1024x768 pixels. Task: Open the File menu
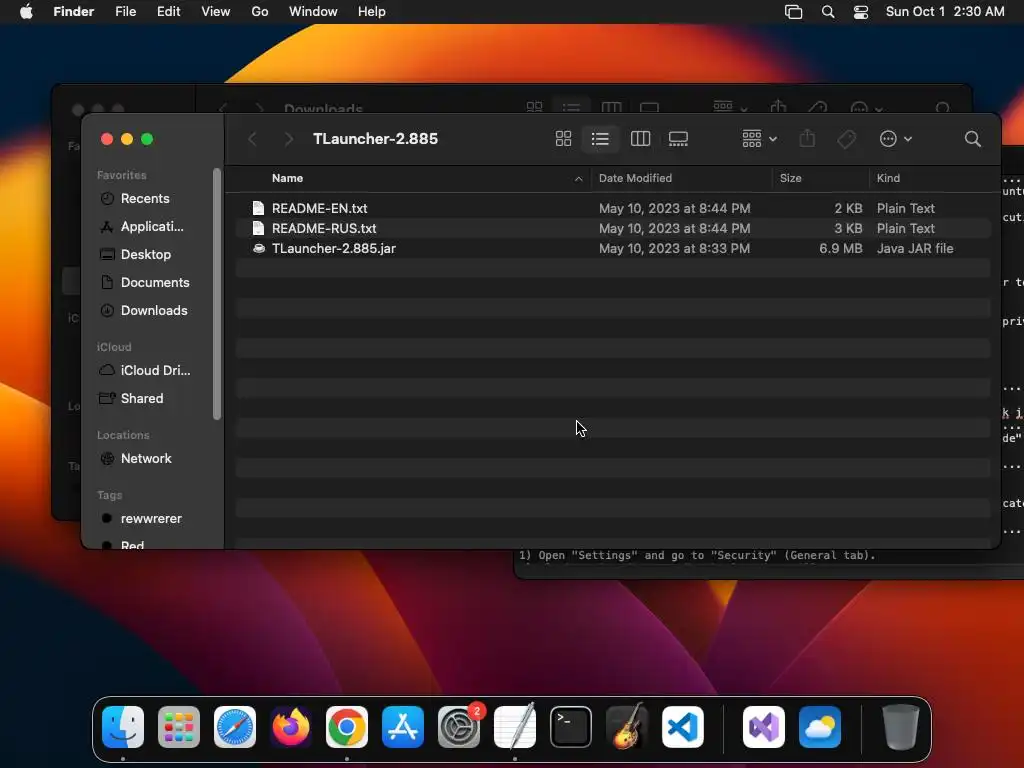coord(125,12)
